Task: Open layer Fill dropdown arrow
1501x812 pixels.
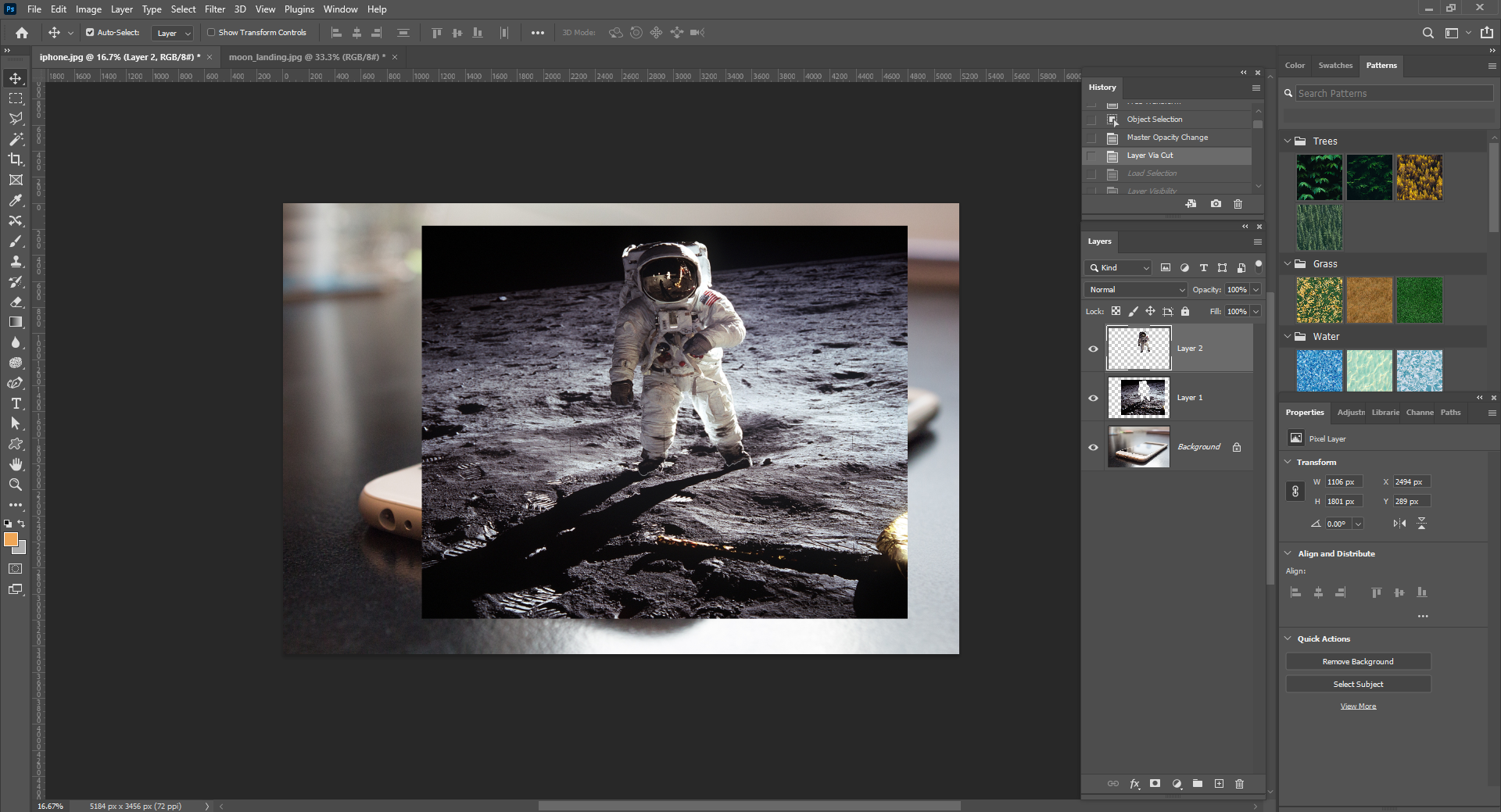Action: pos(1256,311)
